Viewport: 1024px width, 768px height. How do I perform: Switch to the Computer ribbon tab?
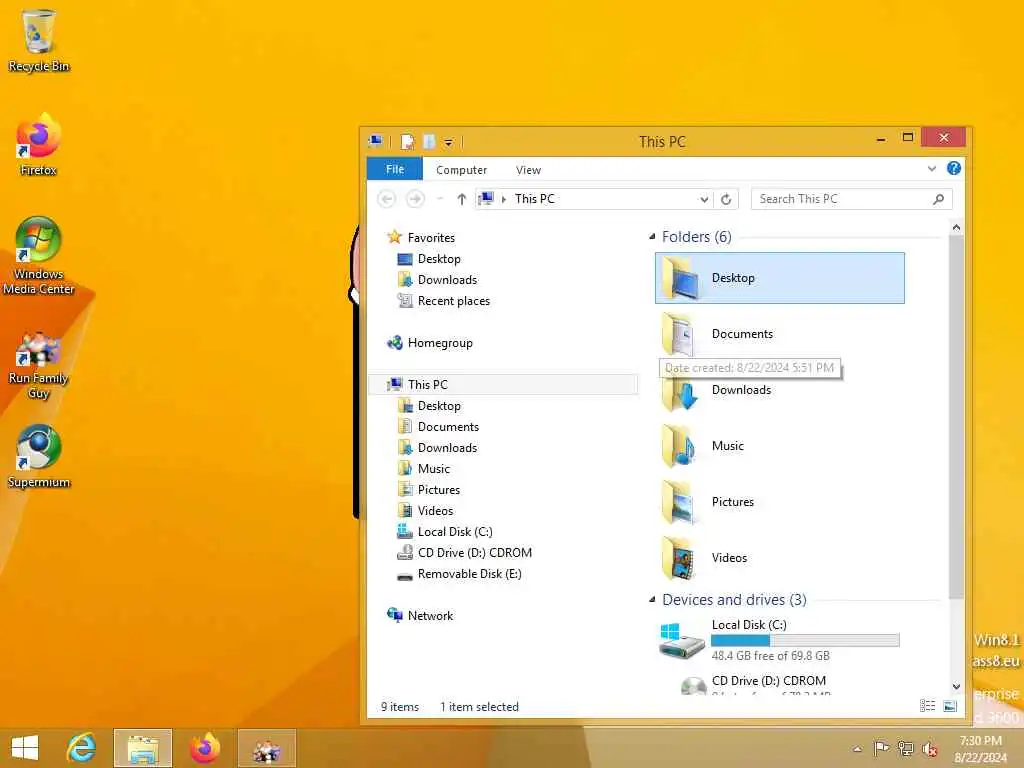[461, 170]
